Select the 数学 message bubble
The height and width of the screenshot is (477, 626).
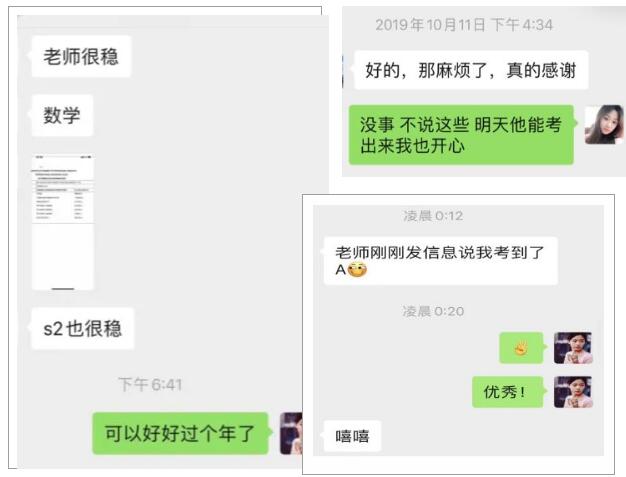[62, 115]
